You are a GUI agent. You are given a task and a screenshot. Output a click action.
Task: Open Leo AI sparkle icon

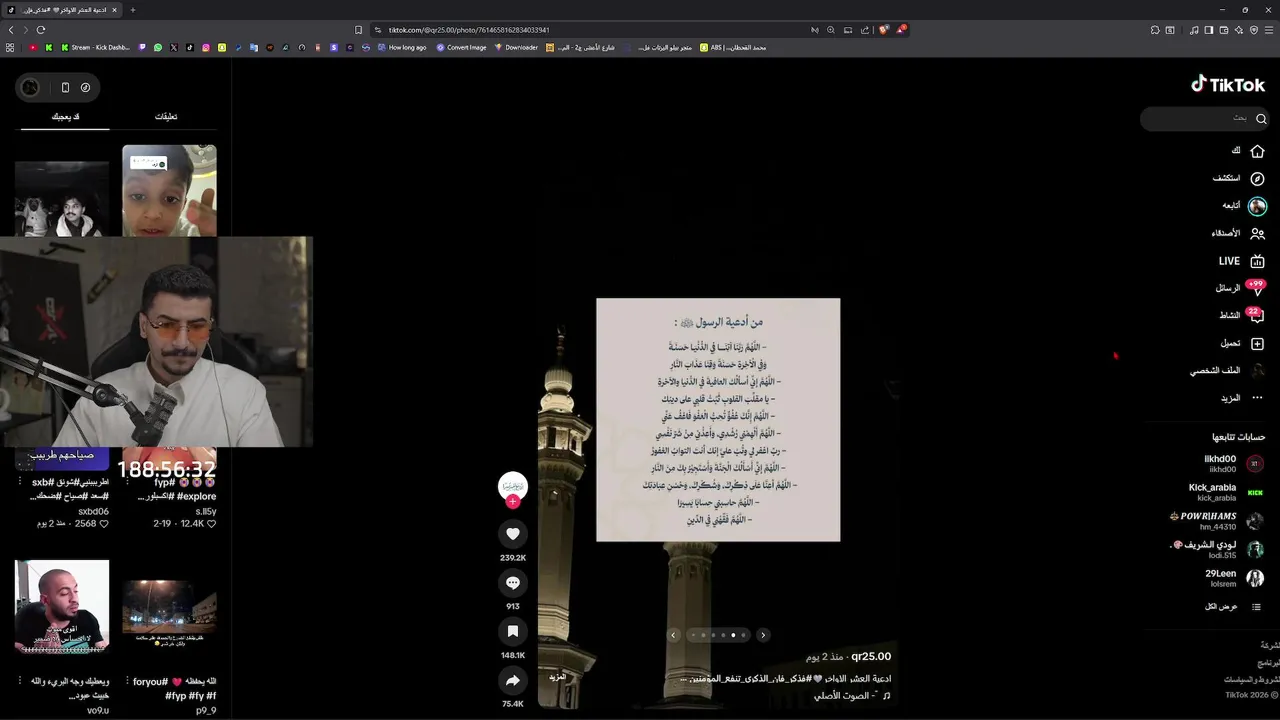point(1239,30)
